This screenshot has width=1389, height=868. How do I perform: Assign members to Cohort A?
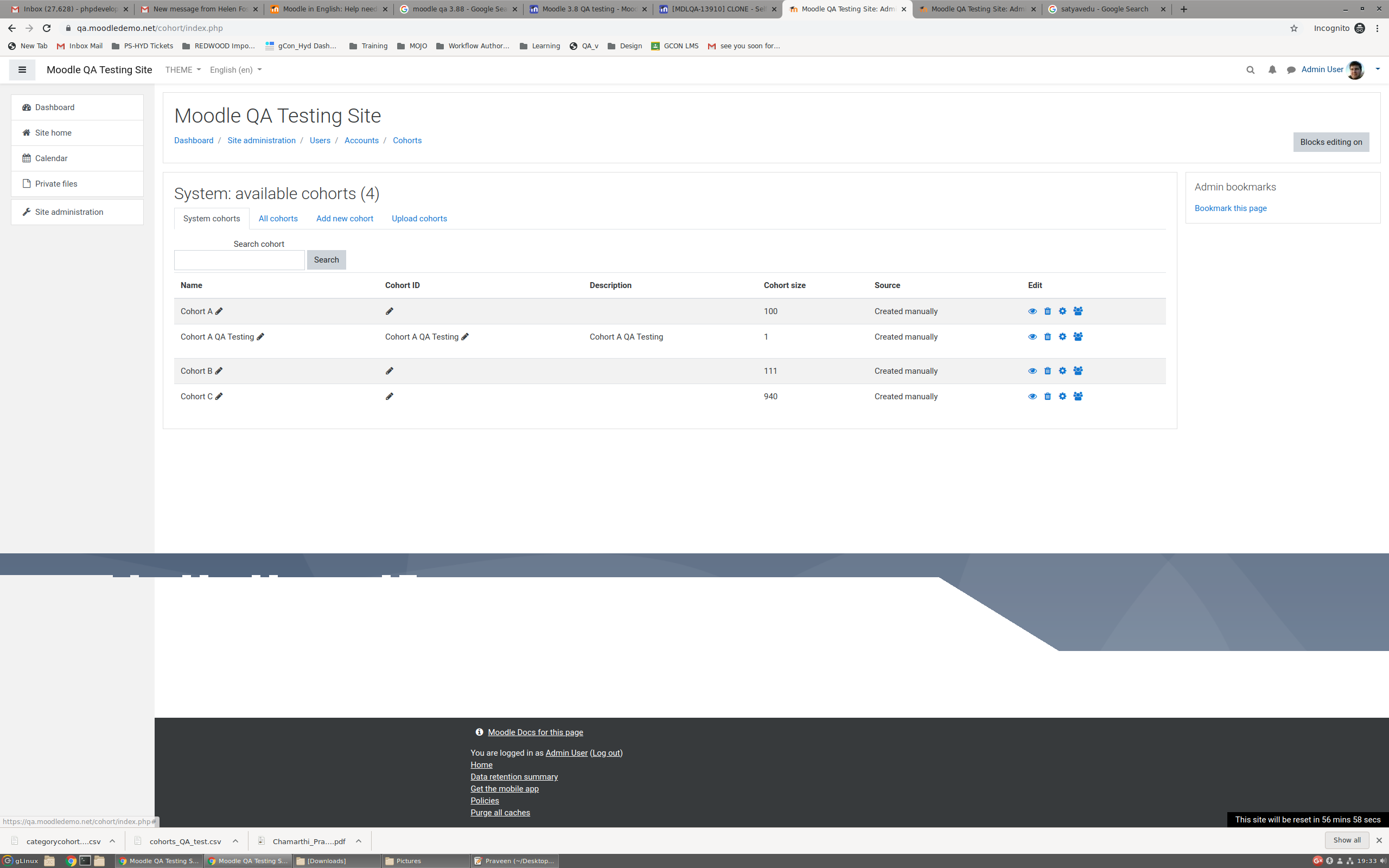click(x=1078, y=311)
